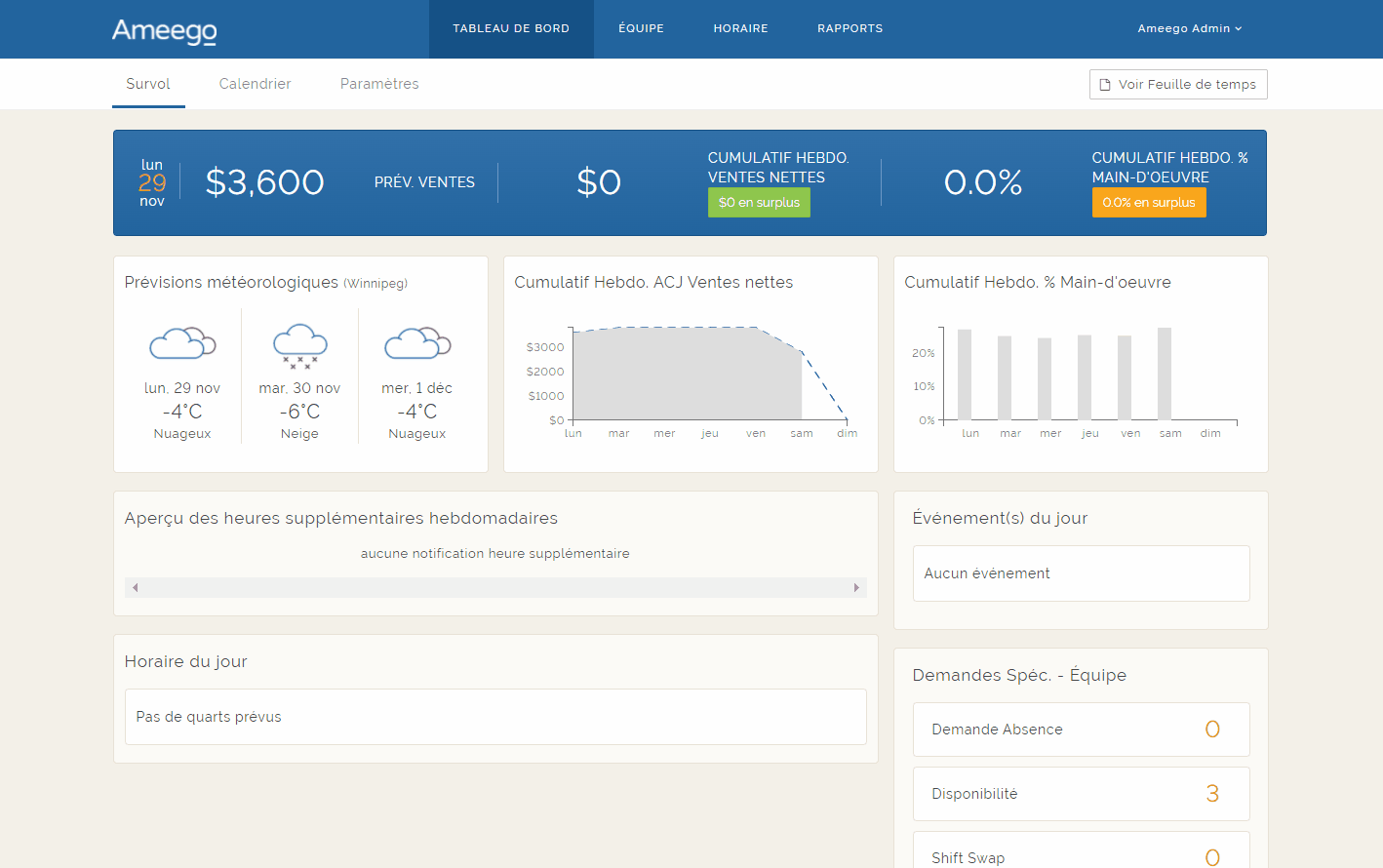Click the orange 0.0% en surplus badge

click(x=1148, y=203)
